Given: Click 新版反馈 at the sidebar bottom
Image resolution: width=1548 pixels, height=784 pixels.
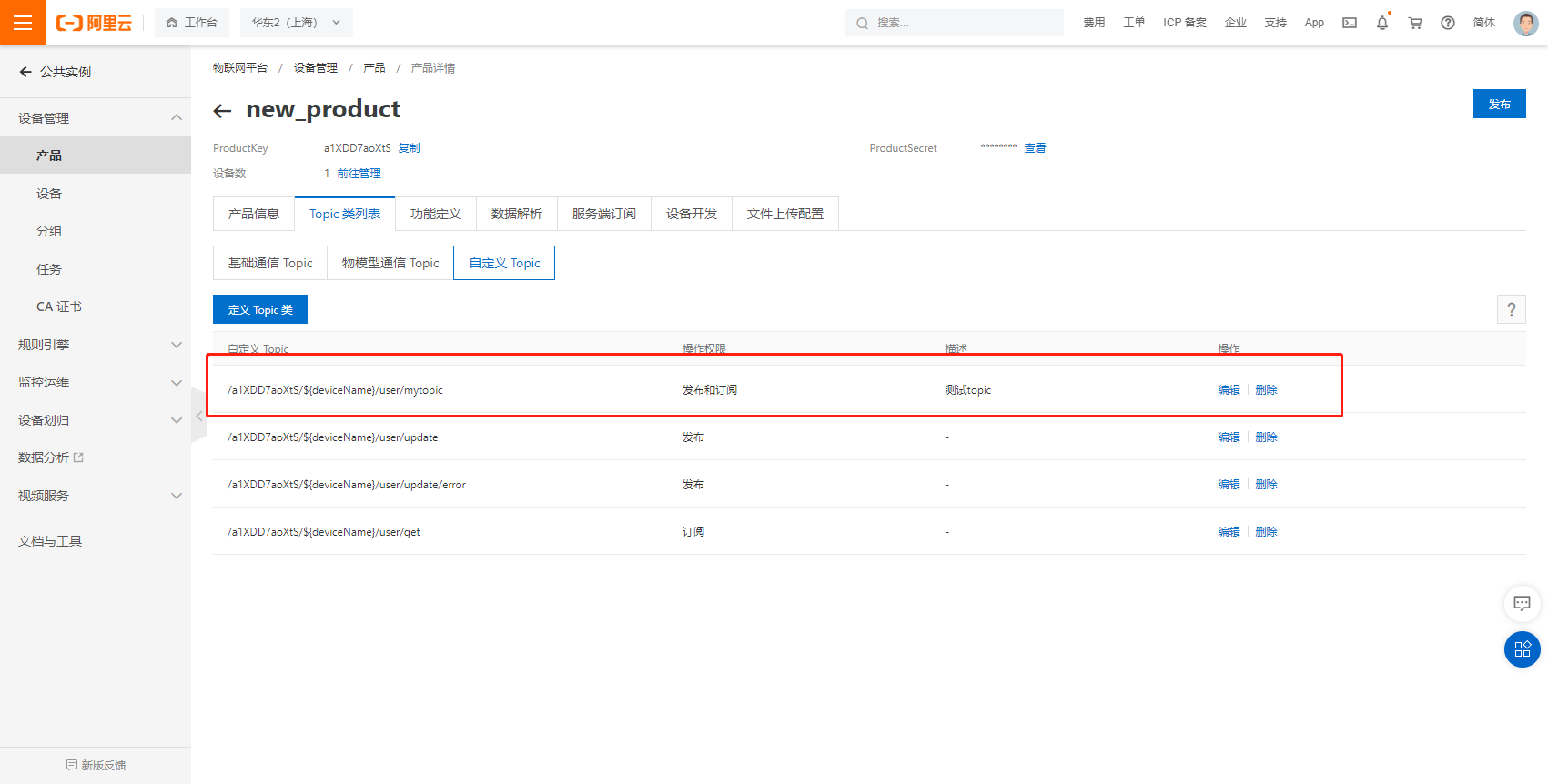Looking at the screenshot, I should tap(96, 765).
